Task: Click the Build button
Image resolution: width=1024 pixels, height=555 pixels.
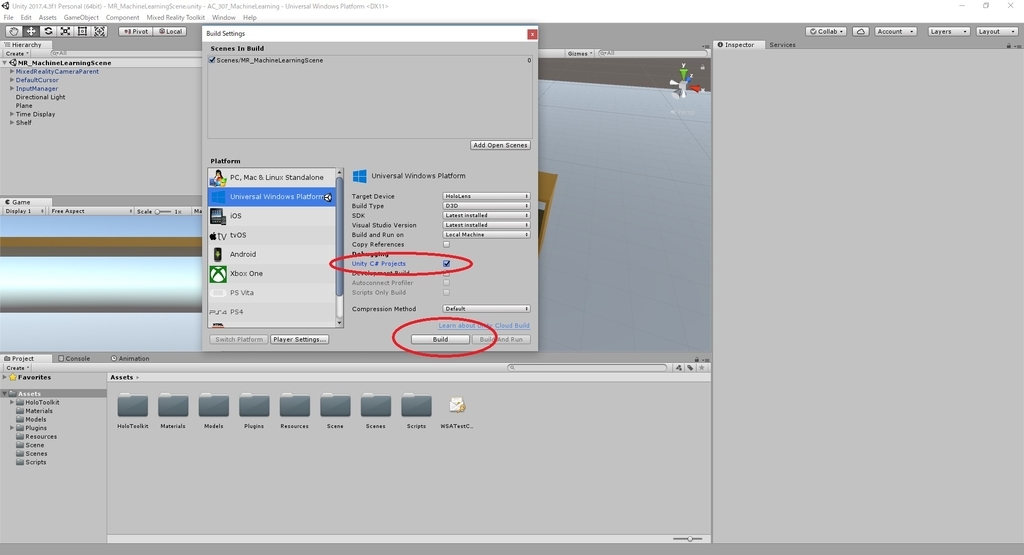Action: pos(440,340)
